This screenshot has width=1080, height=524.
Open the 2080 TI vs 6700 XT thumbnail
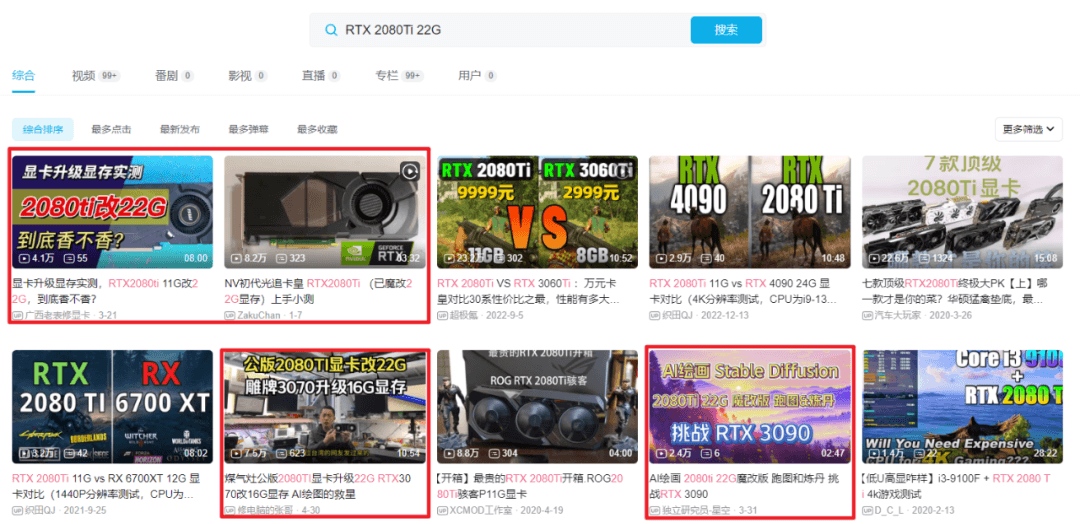point(112,407)
